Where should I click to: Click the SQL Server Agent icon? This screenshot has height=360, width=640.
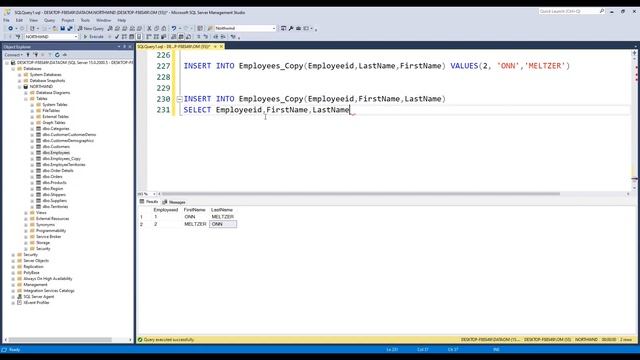[x=19, y=297]
